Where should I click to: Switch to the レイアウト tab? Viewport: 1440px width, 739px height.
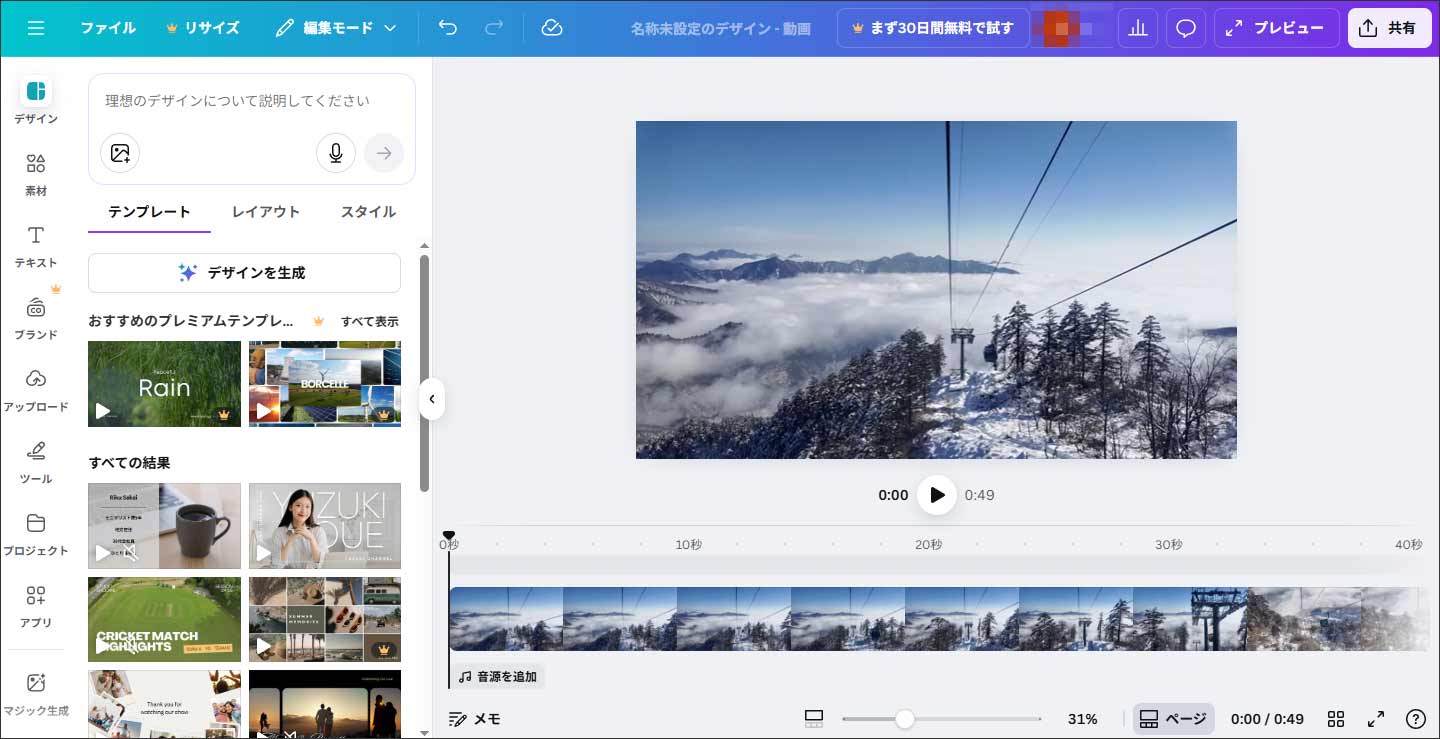[x=266, y=212]
